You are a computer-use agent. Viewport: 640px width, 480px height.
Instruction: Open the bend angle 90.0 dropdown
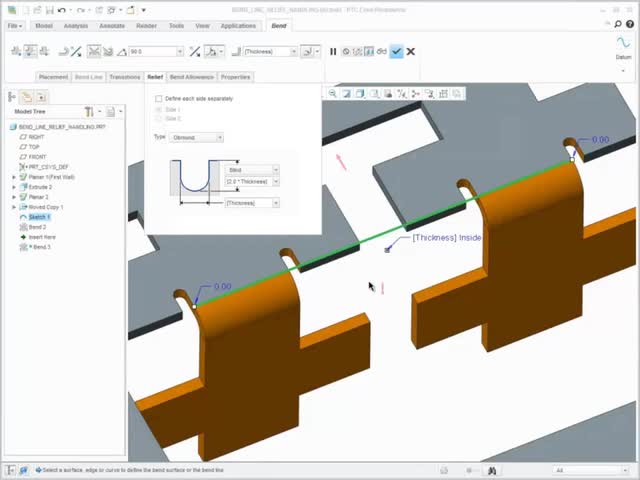point(180,51)
